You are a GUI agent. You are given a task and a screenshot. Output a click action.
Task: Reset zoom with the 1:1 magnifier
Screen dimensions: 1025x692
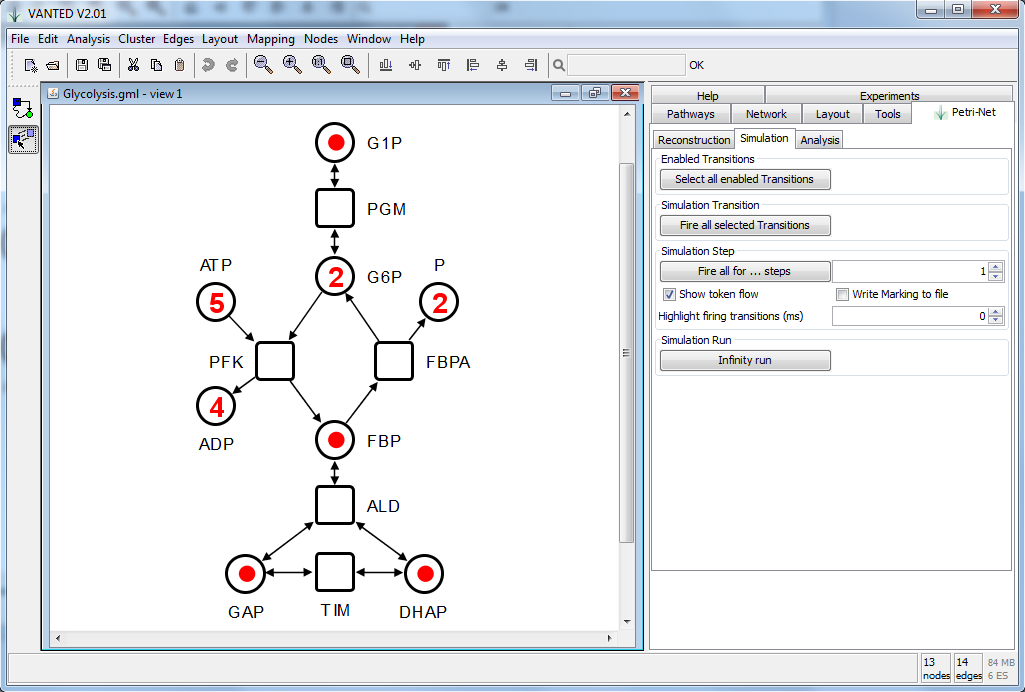pos(321,65)
